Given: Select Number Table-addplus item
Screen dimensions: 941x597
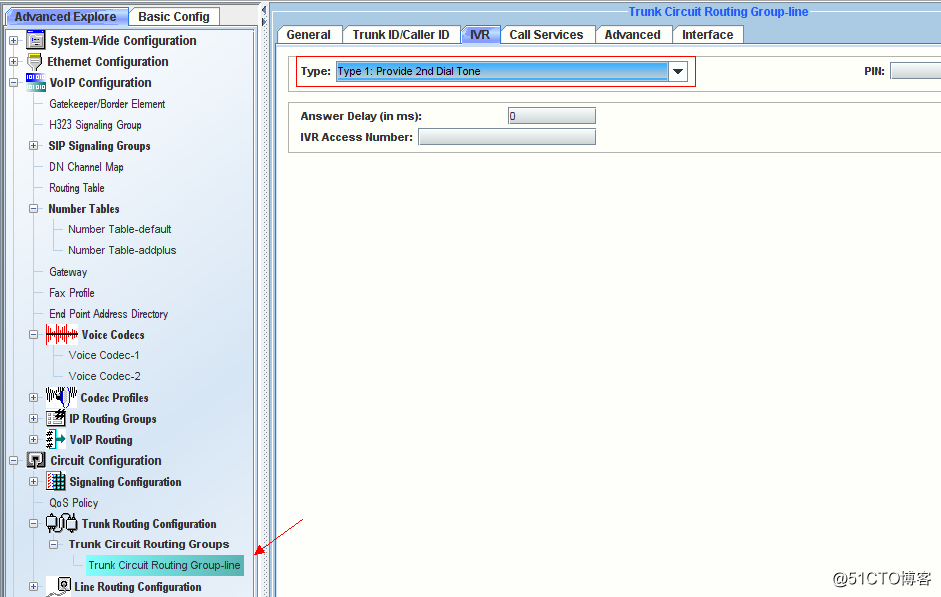Looking at the screenshot, I should [x=122, y=250].
